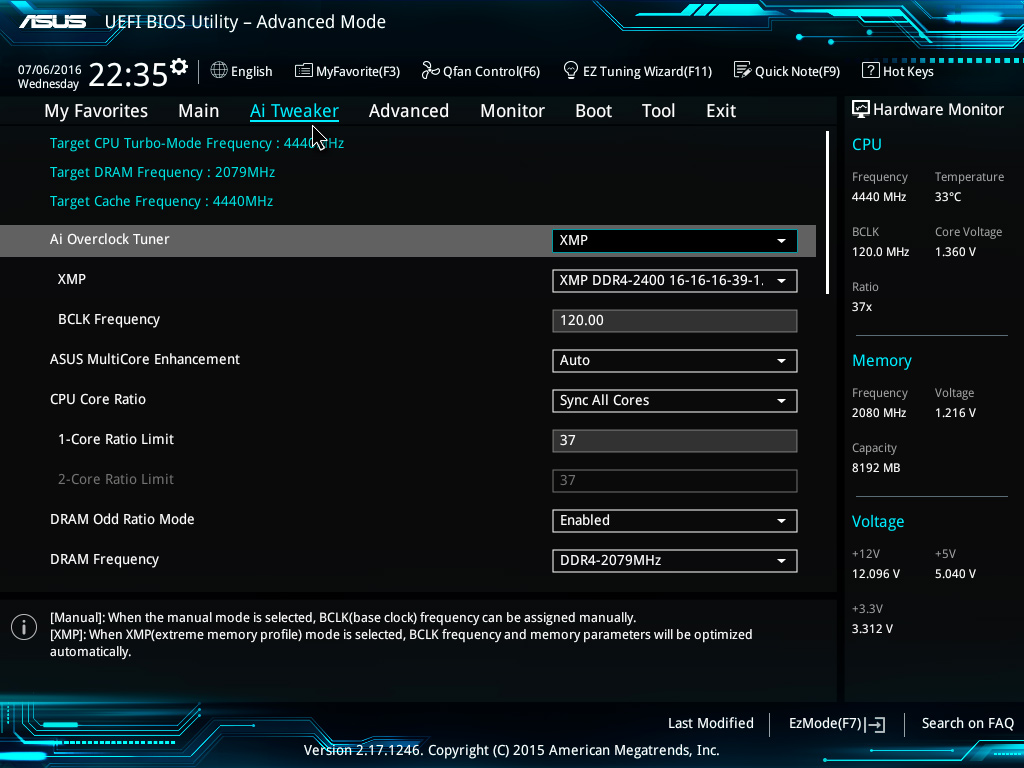Expand the Ai Overclock Tuner dropdown
Image resolution: width=1024 pixels, height=768 pixels.
coord(674,241)
